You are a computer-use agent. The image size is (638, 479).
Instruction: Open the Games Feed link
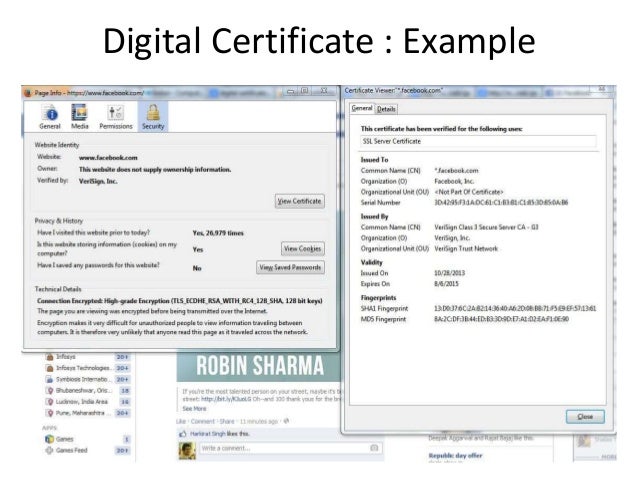click(x=72, y=450)
